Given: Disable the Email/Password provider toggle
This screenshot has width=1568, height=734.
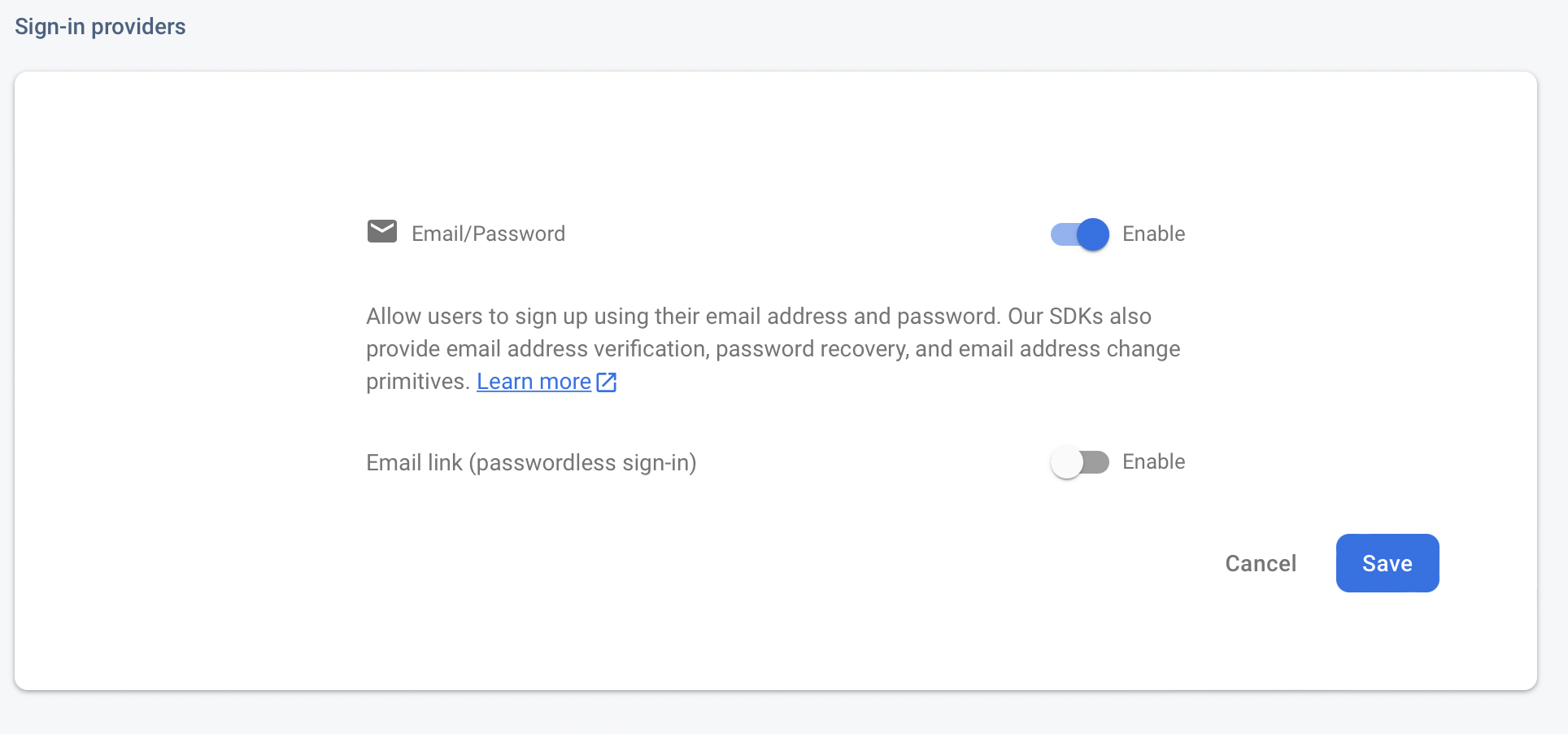Looking at the screenshot, I should (1079, 234).
